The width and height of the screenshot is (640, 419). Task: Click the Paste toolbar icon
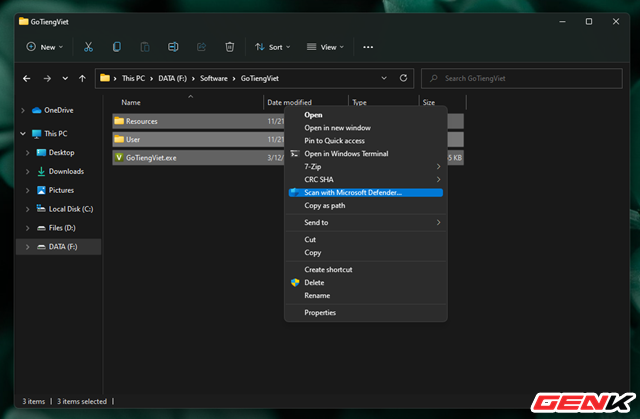pyautogui.click(x=145, y=47)
